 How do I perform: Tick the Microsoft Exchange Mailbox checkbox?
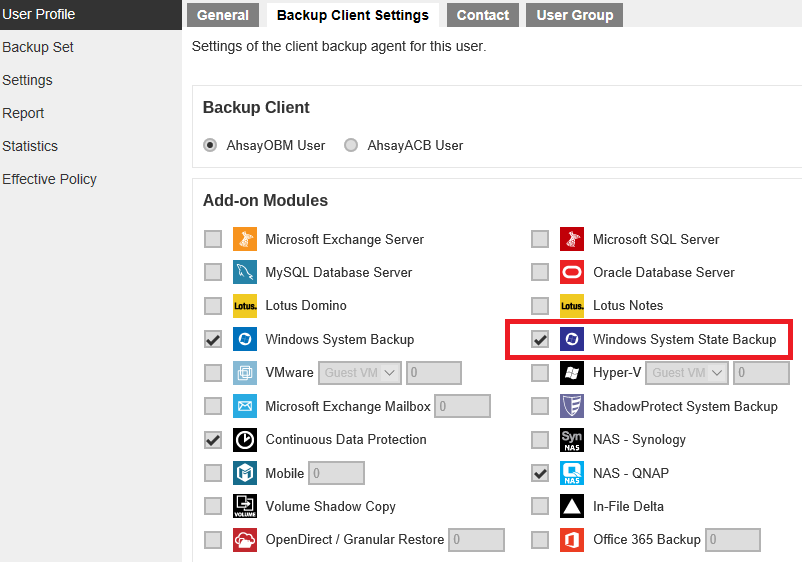(x=213, y=406)
